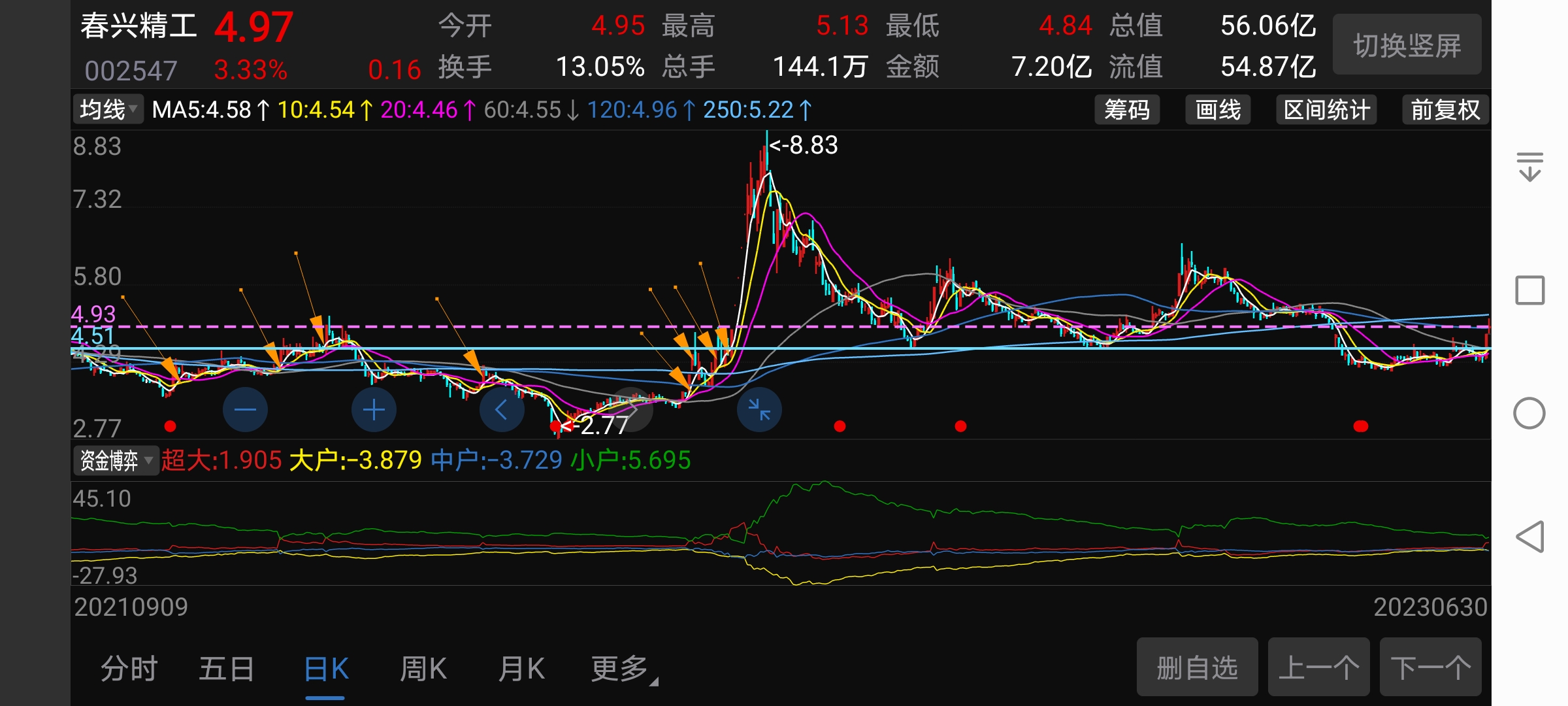Tap the percentage change 3.33%
The height and width of the screenshot is (706, 1568).
tap(251, 70)
